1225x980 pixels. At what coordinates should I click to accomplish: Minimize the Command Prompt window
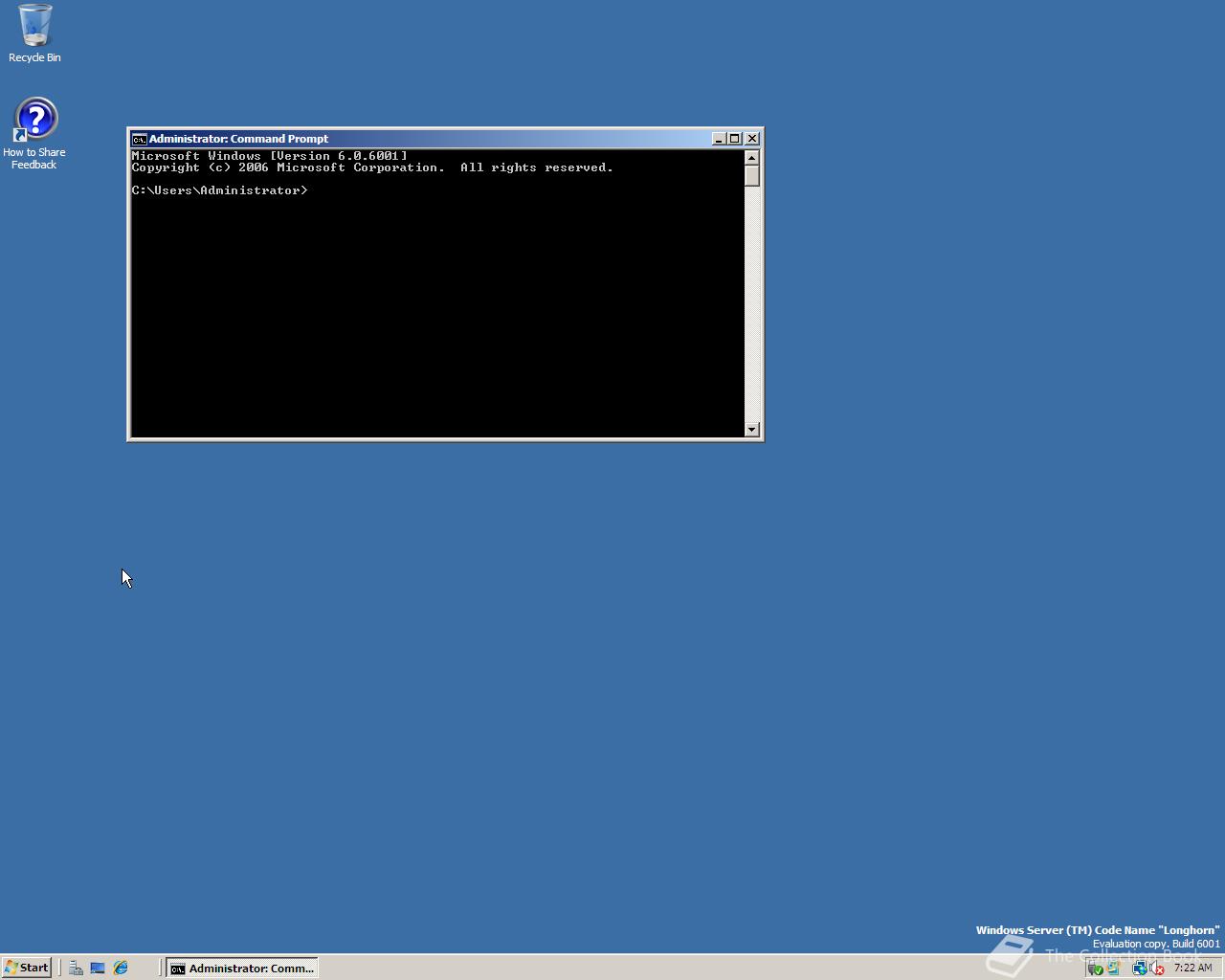click(x=719, y=139)
